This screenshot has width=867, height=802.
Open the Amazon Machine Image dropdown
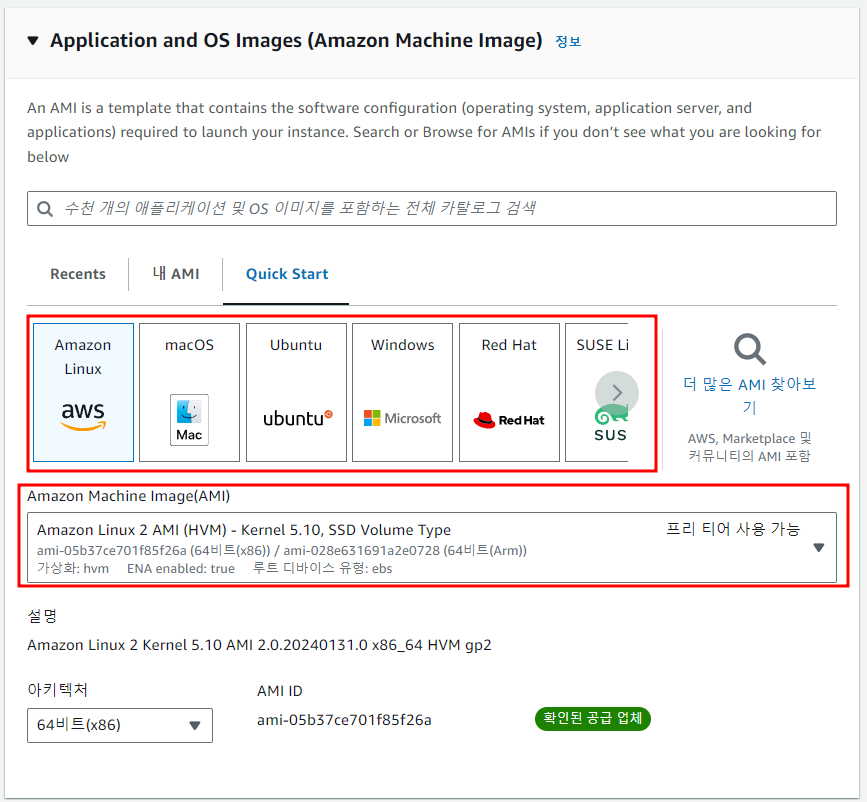point(432,548)
